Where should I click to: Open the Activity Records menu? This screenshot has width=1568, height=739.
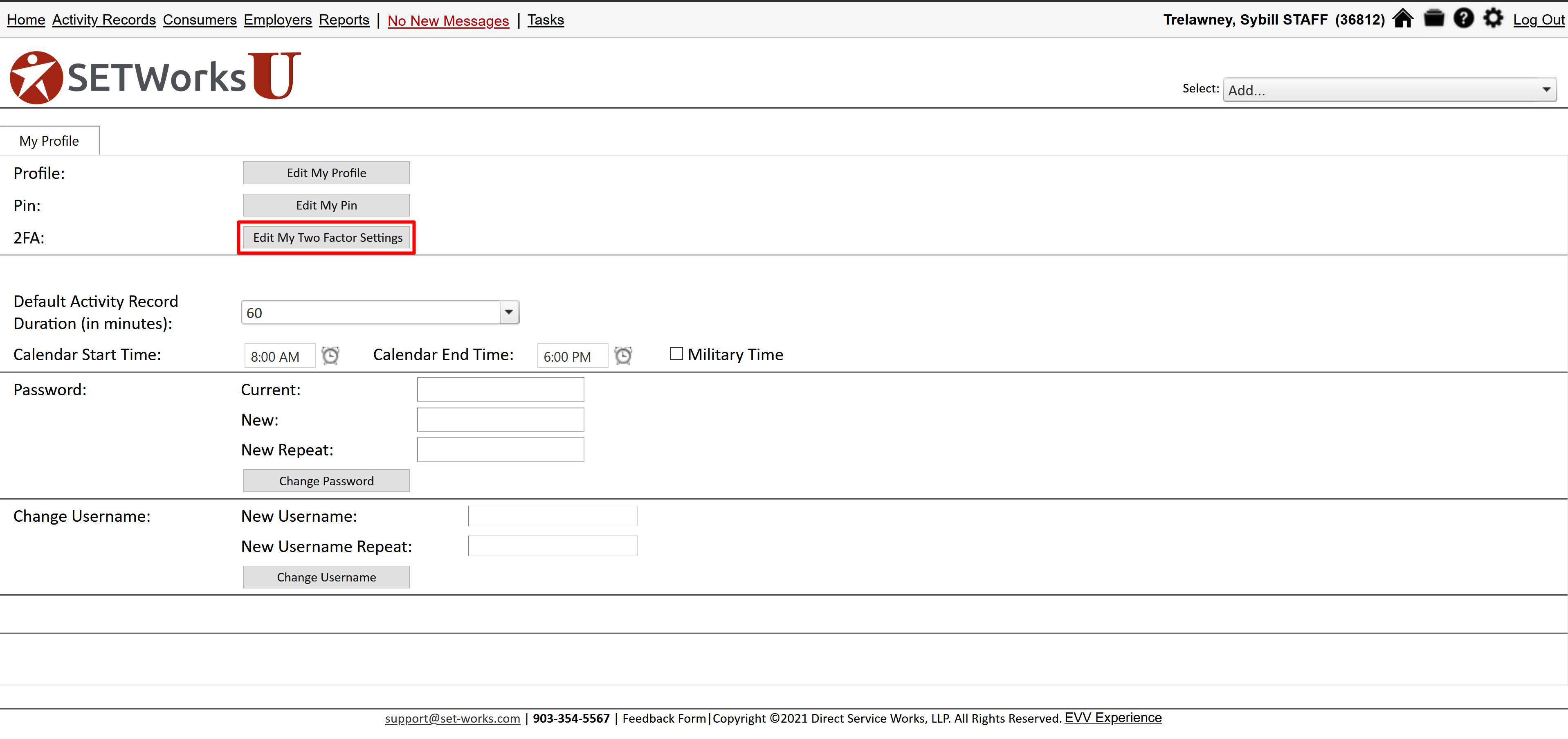103,20
